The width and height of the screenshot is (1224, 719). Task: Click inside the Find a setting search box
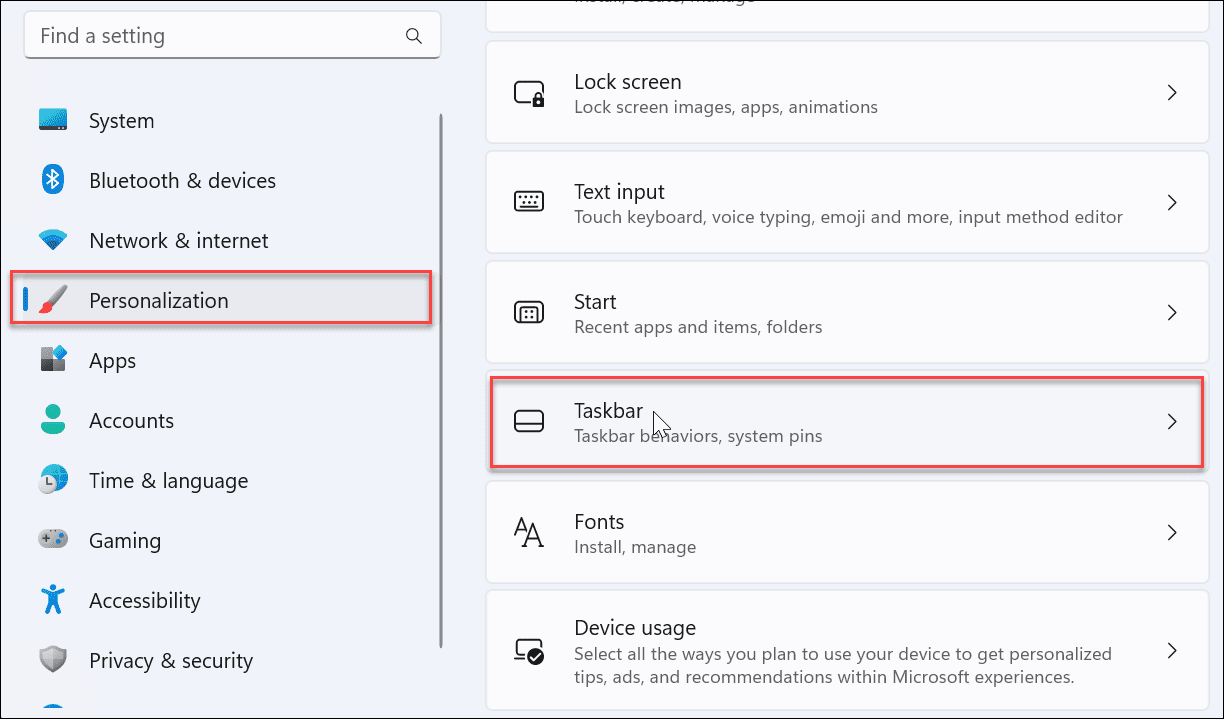click(x=232, y=35)
